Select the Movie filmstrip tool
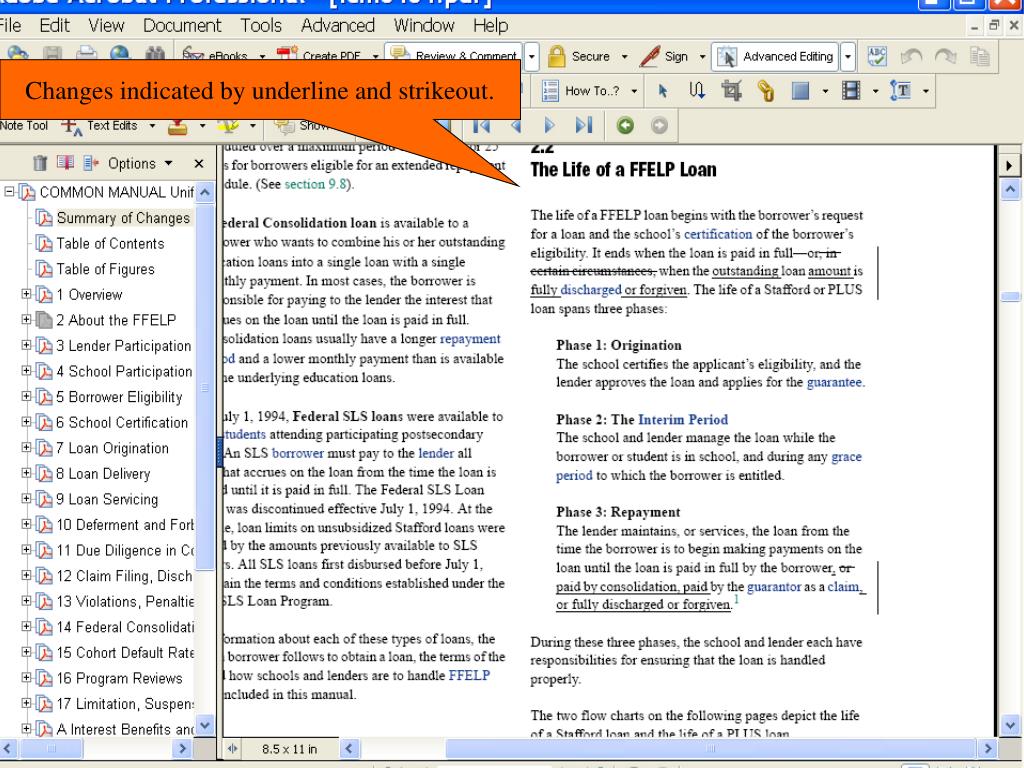Viewport: 1024px width, 768px height. pos(851,90)
